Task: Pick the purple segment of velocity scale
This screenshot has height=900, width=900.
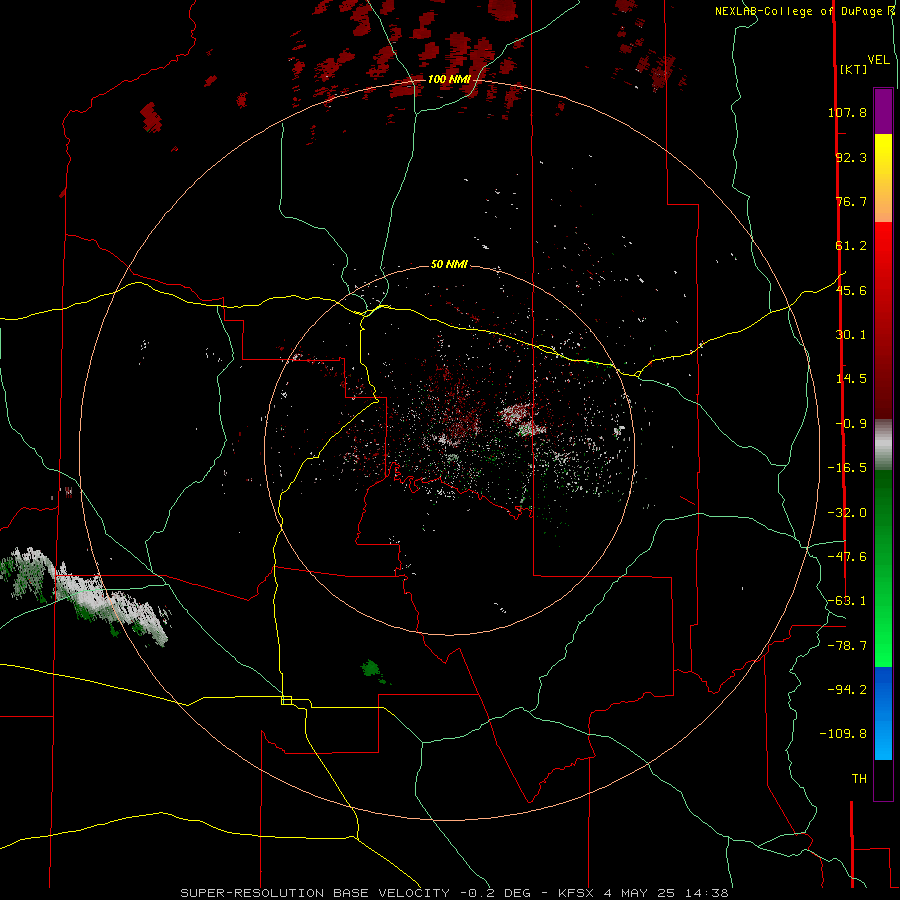Action: coord(883,111)
